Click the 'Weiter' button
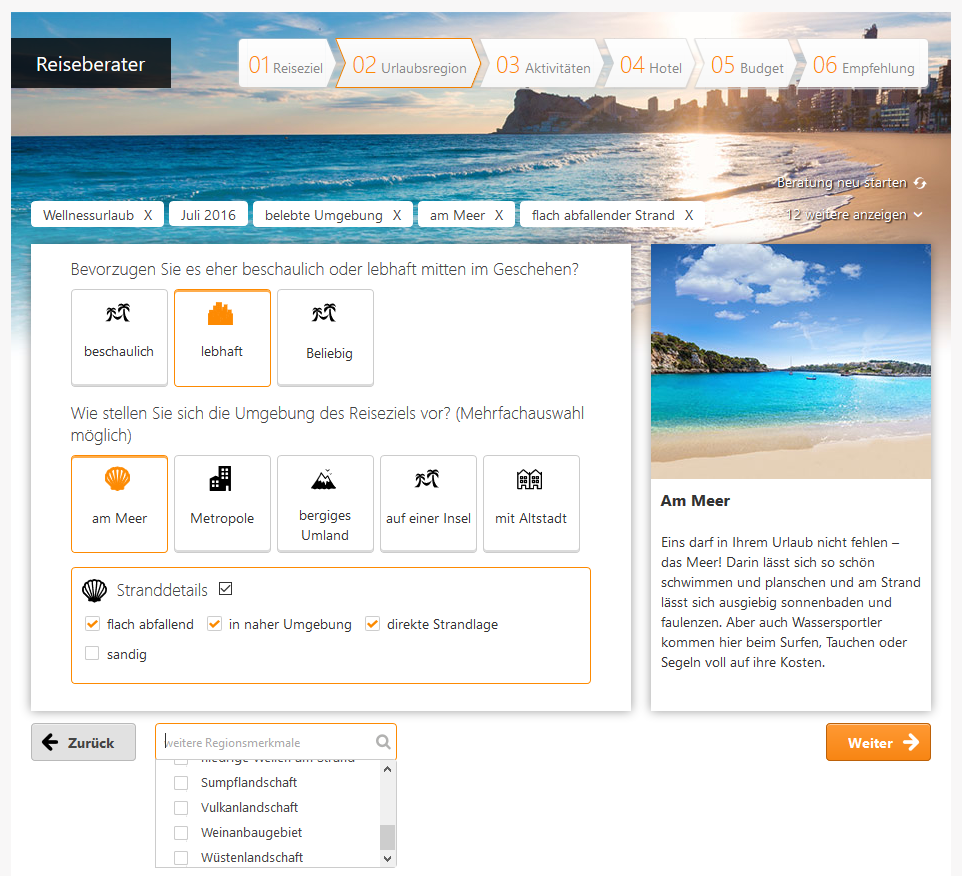Image resolution: width=962 pixels, height=876 pixels. [x=878, y=742]
